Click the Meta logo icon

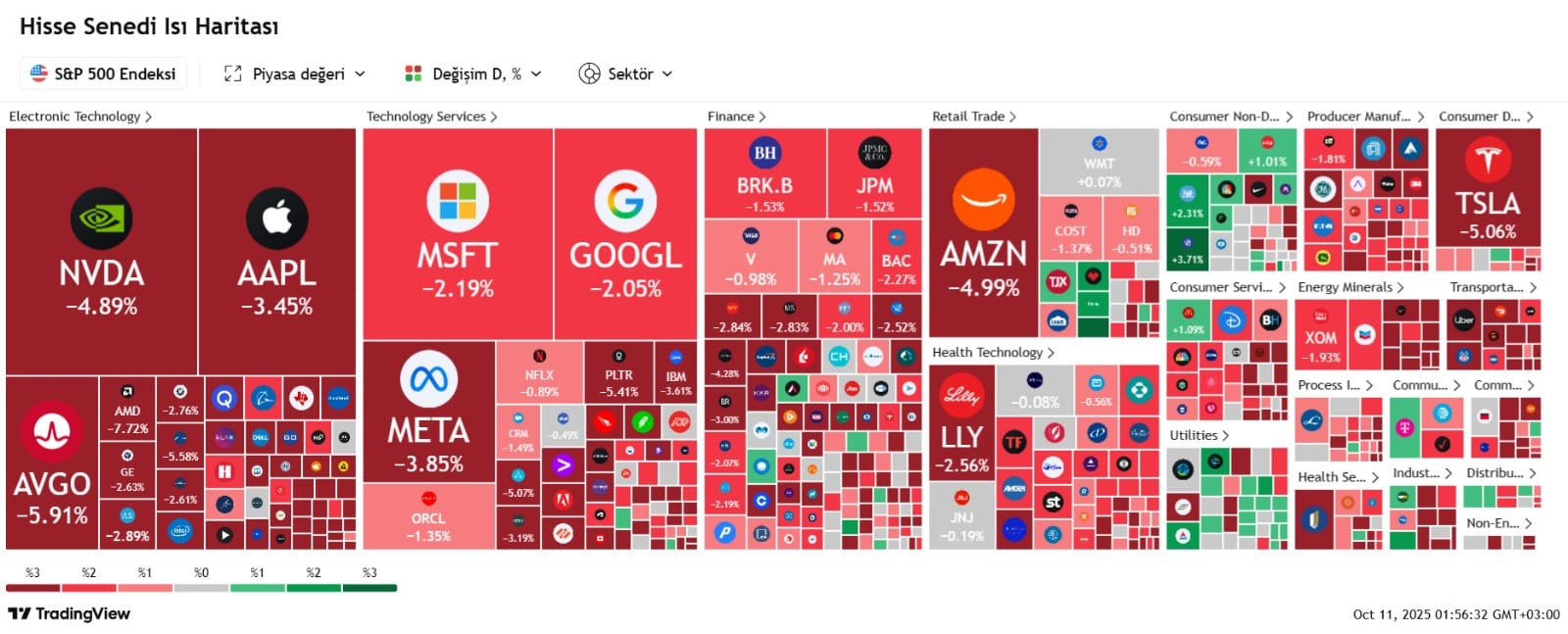pyautogui.click(x=428, y=378)
